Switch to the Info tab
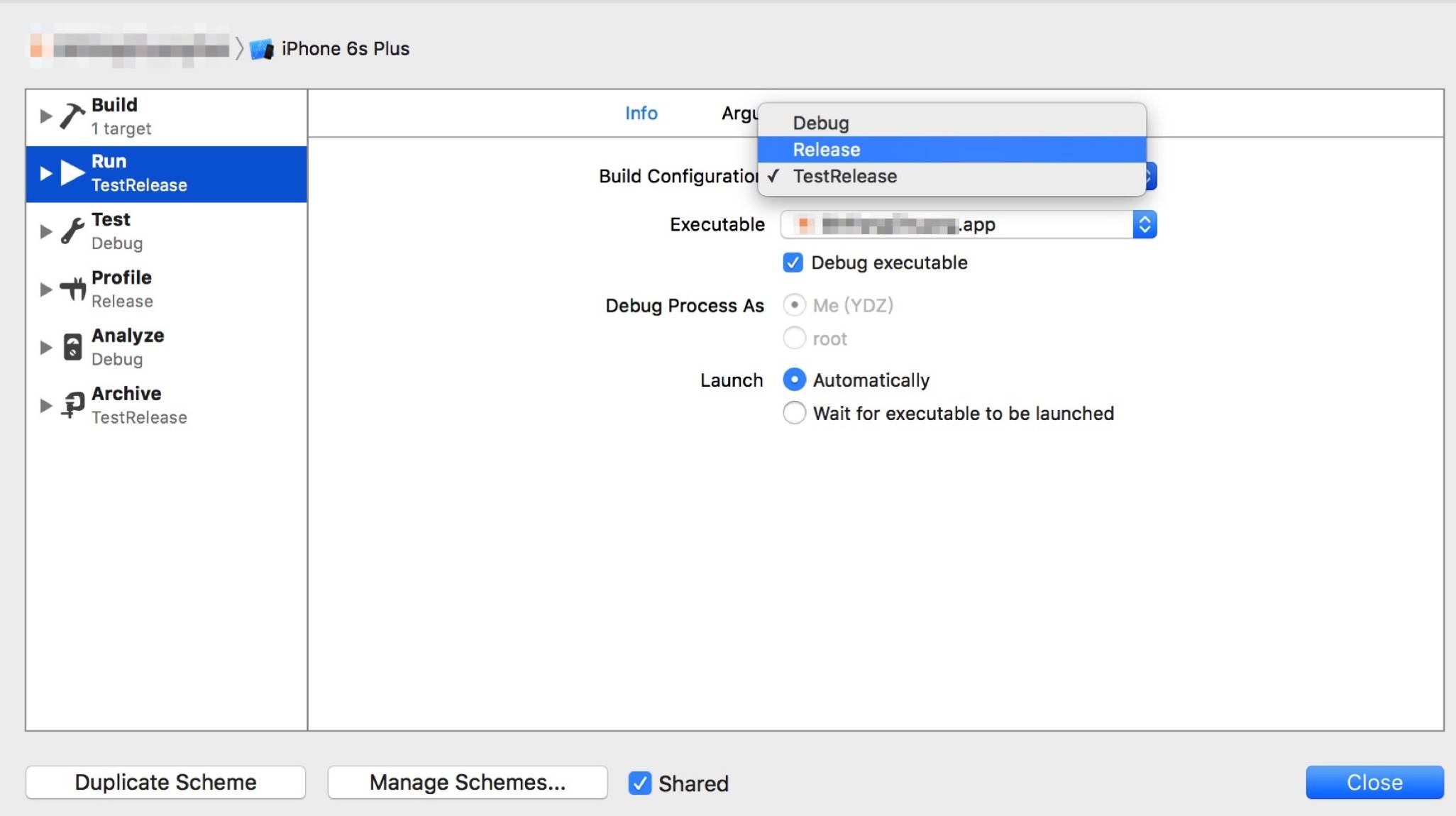This screenshot has height=816, width=1456. [641, 114]
